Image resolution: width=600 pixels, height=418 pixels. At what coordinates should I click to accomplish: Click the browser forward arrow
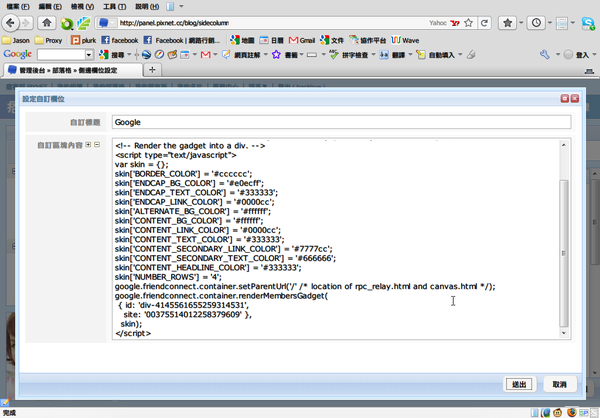26,23
